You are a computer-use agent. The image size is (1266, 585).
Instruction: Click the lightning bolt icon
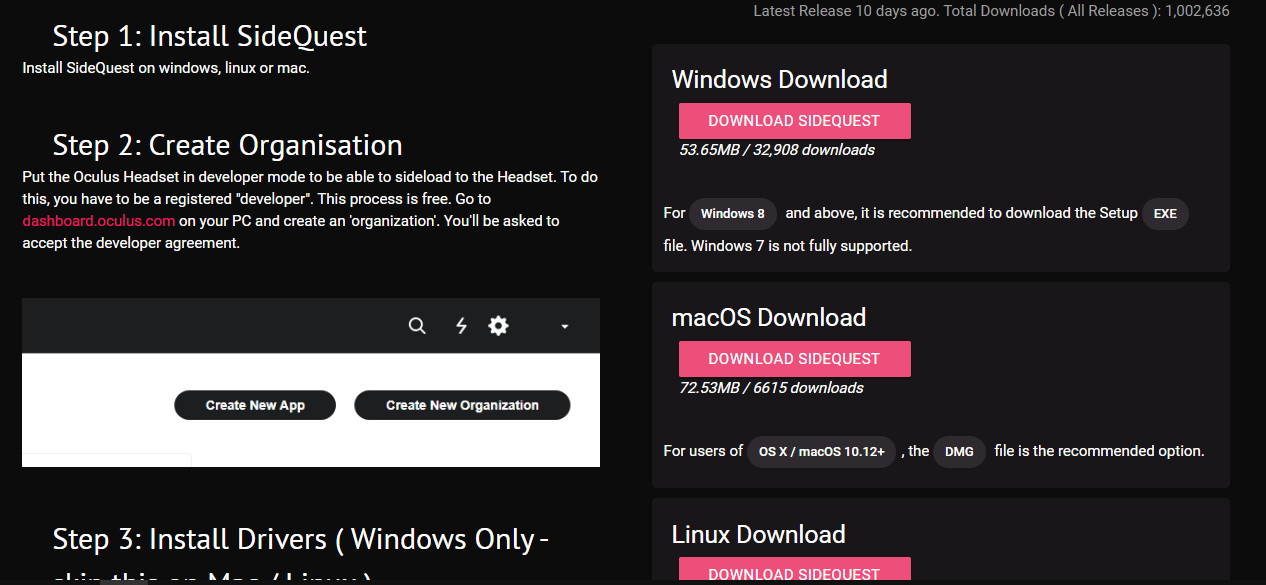click(461, 326)
